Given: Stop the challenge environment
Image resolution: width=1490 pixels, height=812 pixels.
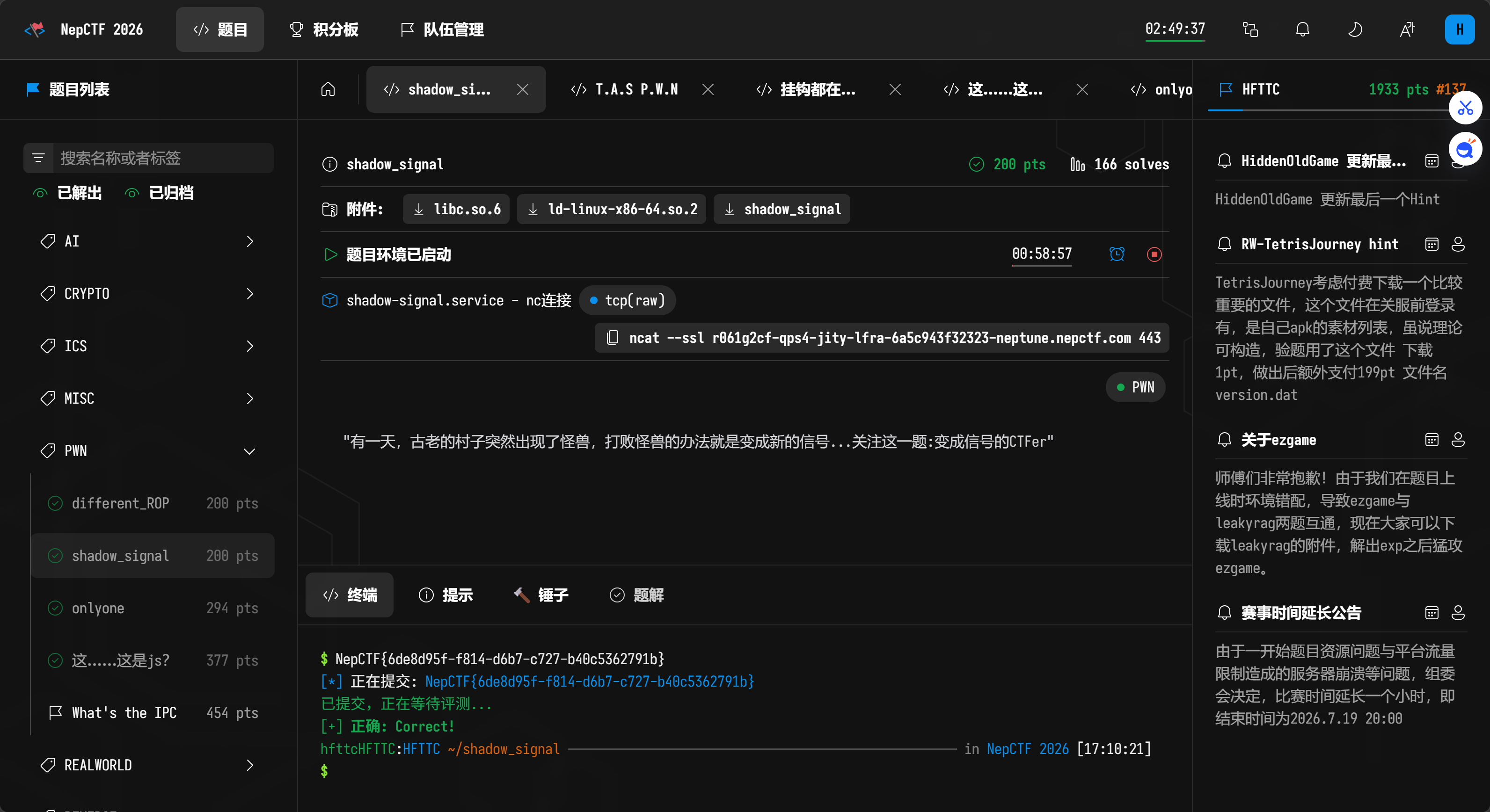Looking at the screenshot, I should tap(1154, 254).
